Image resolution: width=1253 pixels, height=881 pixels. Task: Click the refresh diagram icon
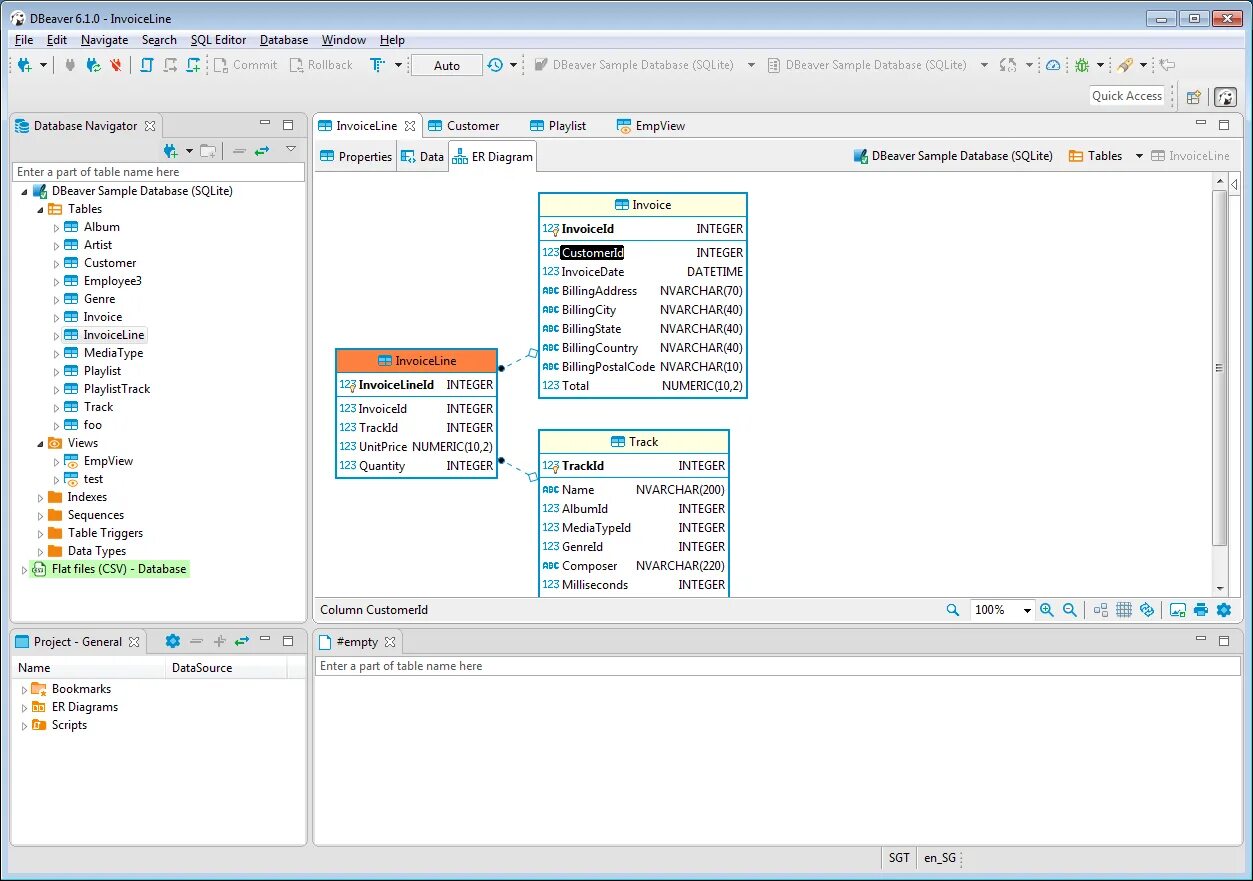[x=1147, y=610]
